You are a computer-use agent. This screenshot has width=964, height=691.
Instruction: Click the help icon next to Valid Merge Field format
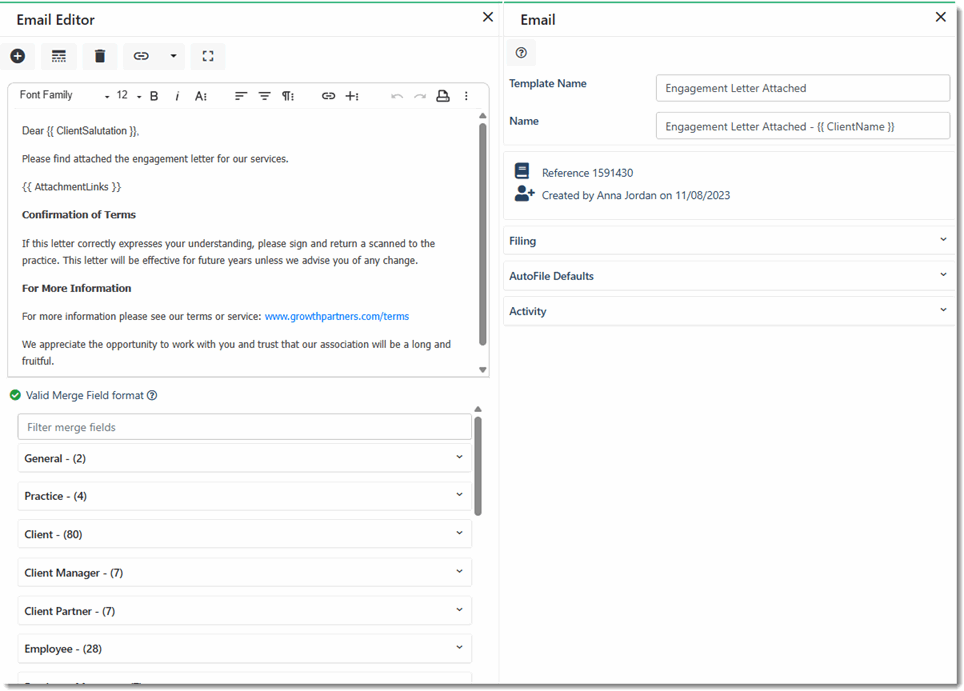(x=152, y=395)
